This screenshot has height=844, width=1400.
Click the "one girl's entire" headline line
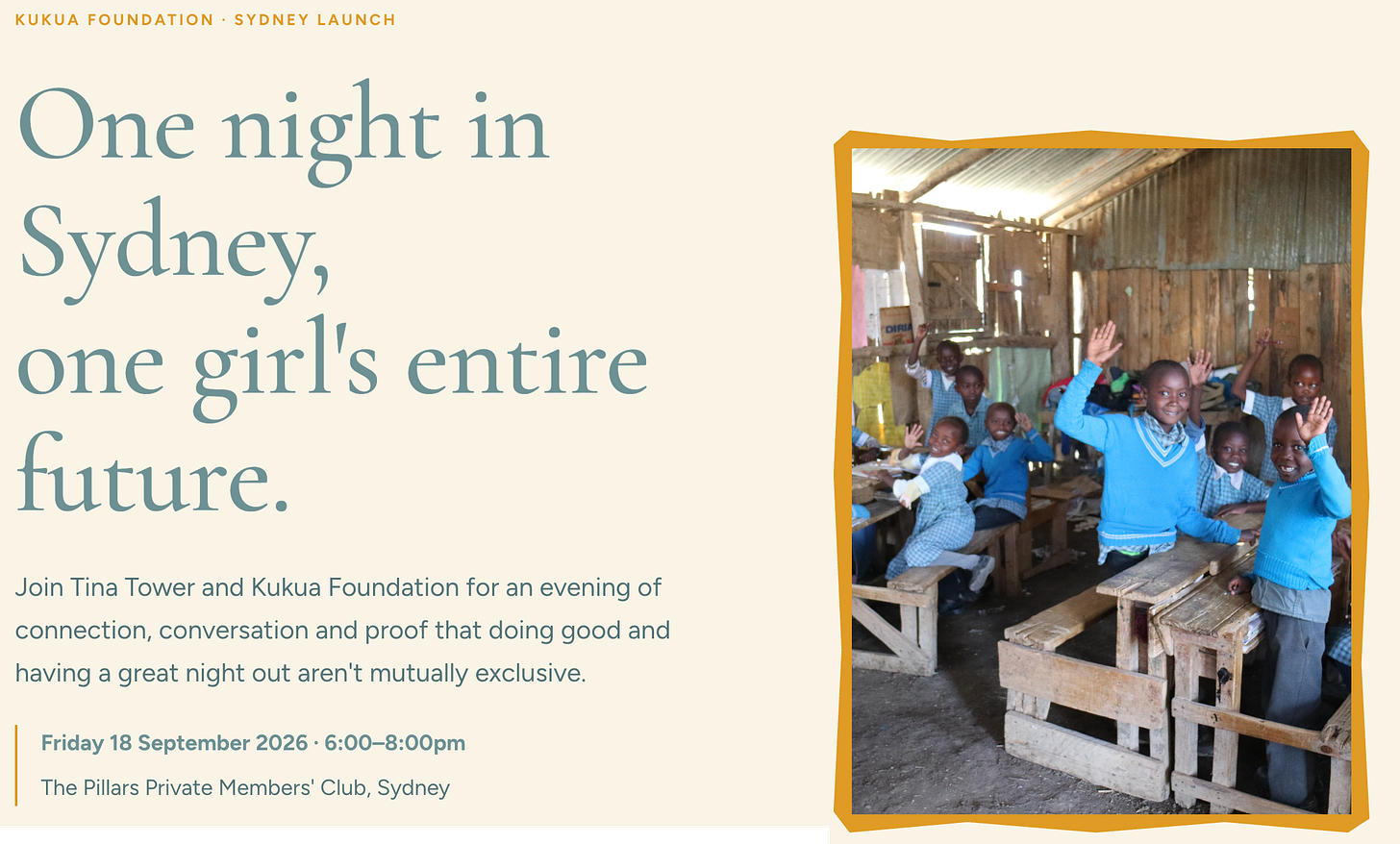(x=333, y=365)
